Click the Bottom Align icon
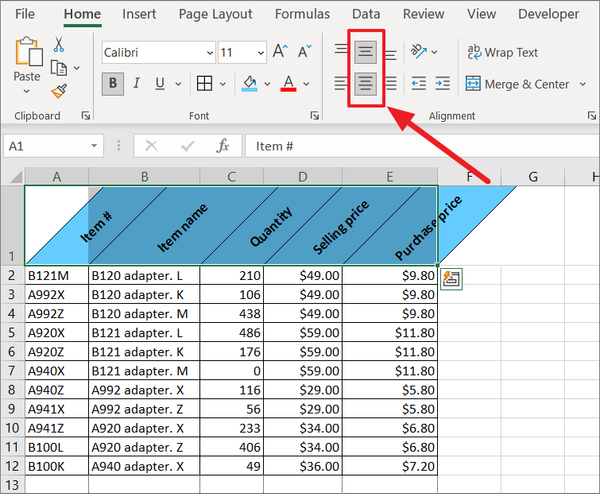 390,54
